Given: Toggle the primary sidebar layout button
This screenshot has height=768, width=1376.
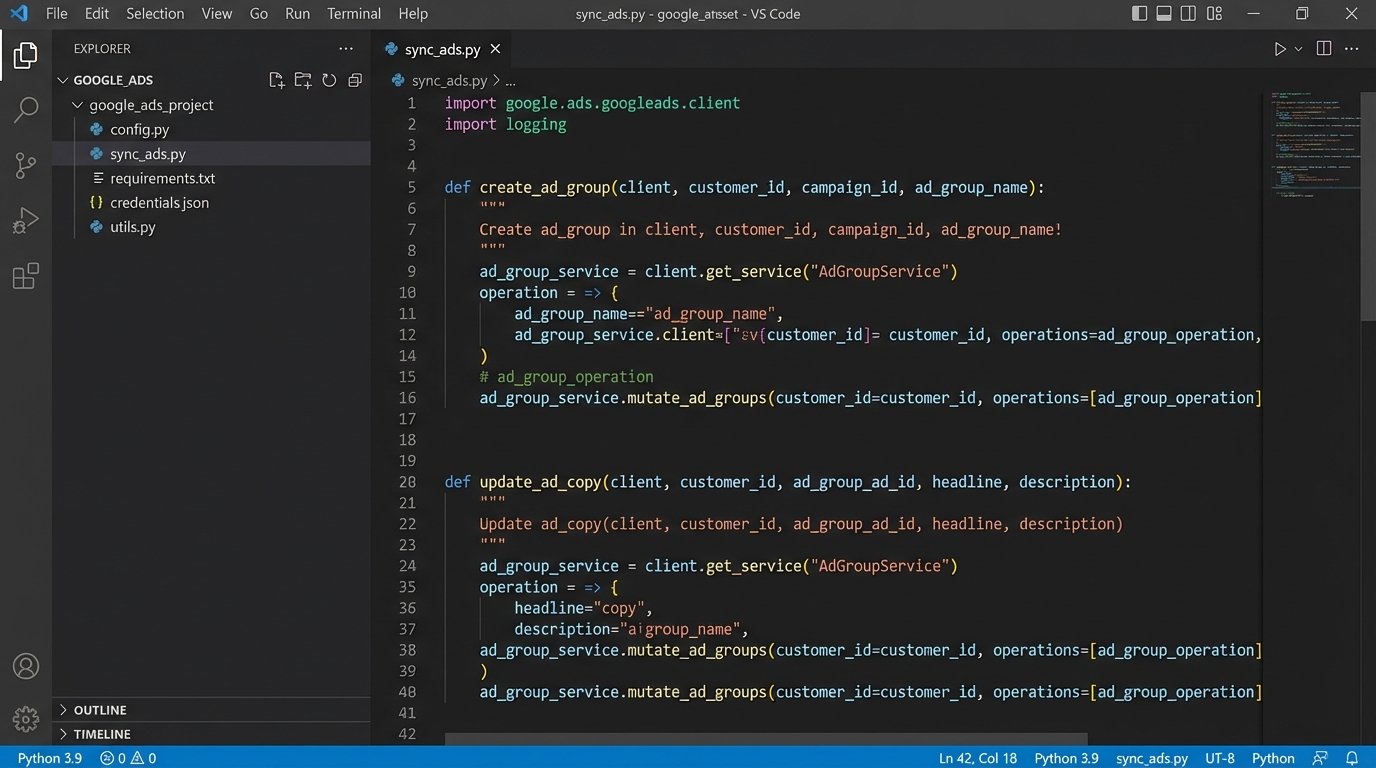Looking at the screenshot, I should [x=1140, y=14].
